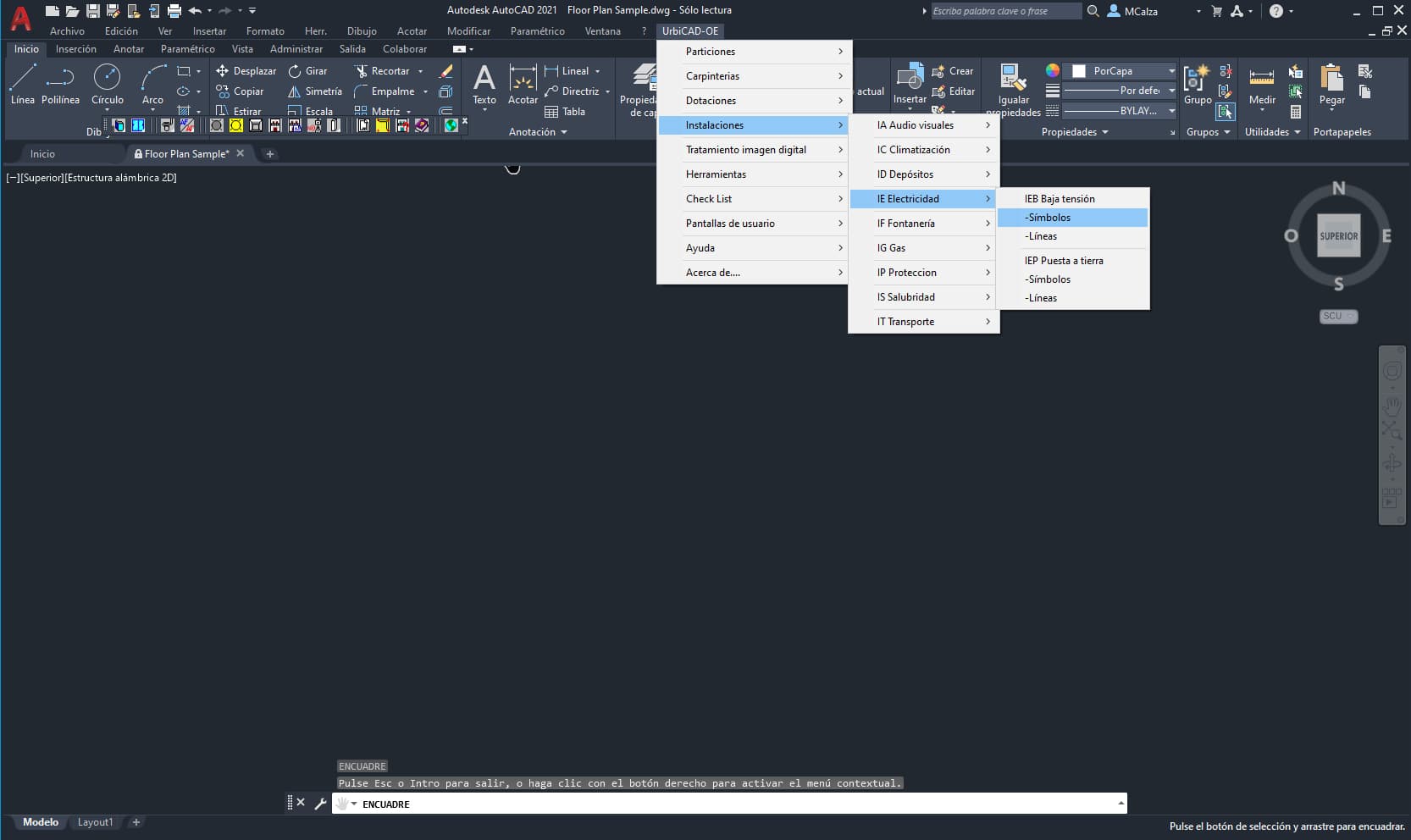
Task: Close the Floor Plan Sample tab
Action: coord(241,153)
